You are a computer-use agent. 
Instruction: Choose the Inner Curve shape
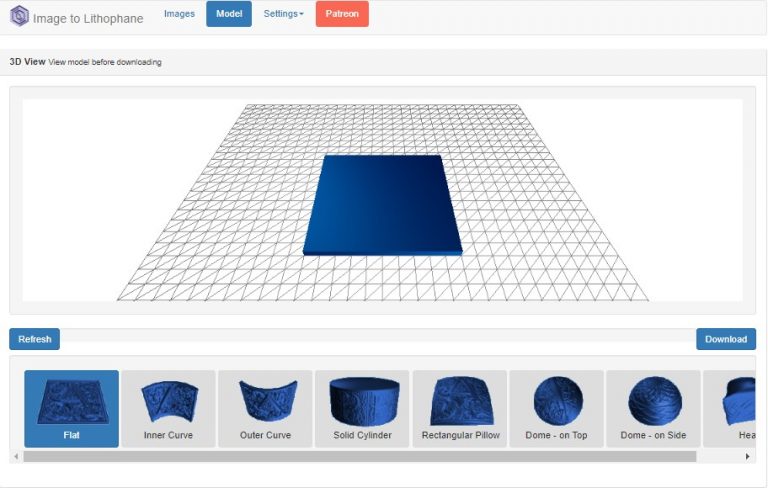(x=168, y=409)
